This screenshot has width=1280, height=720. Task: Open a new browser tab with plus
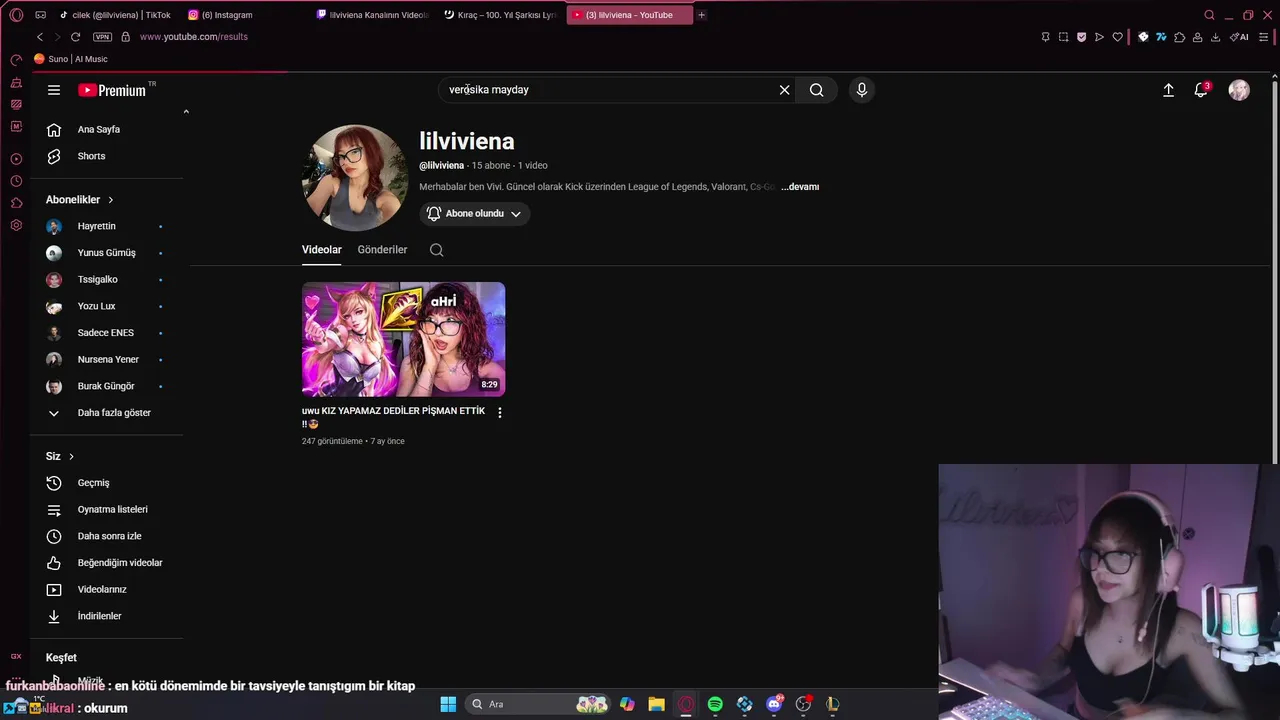(x=701, y=15)
